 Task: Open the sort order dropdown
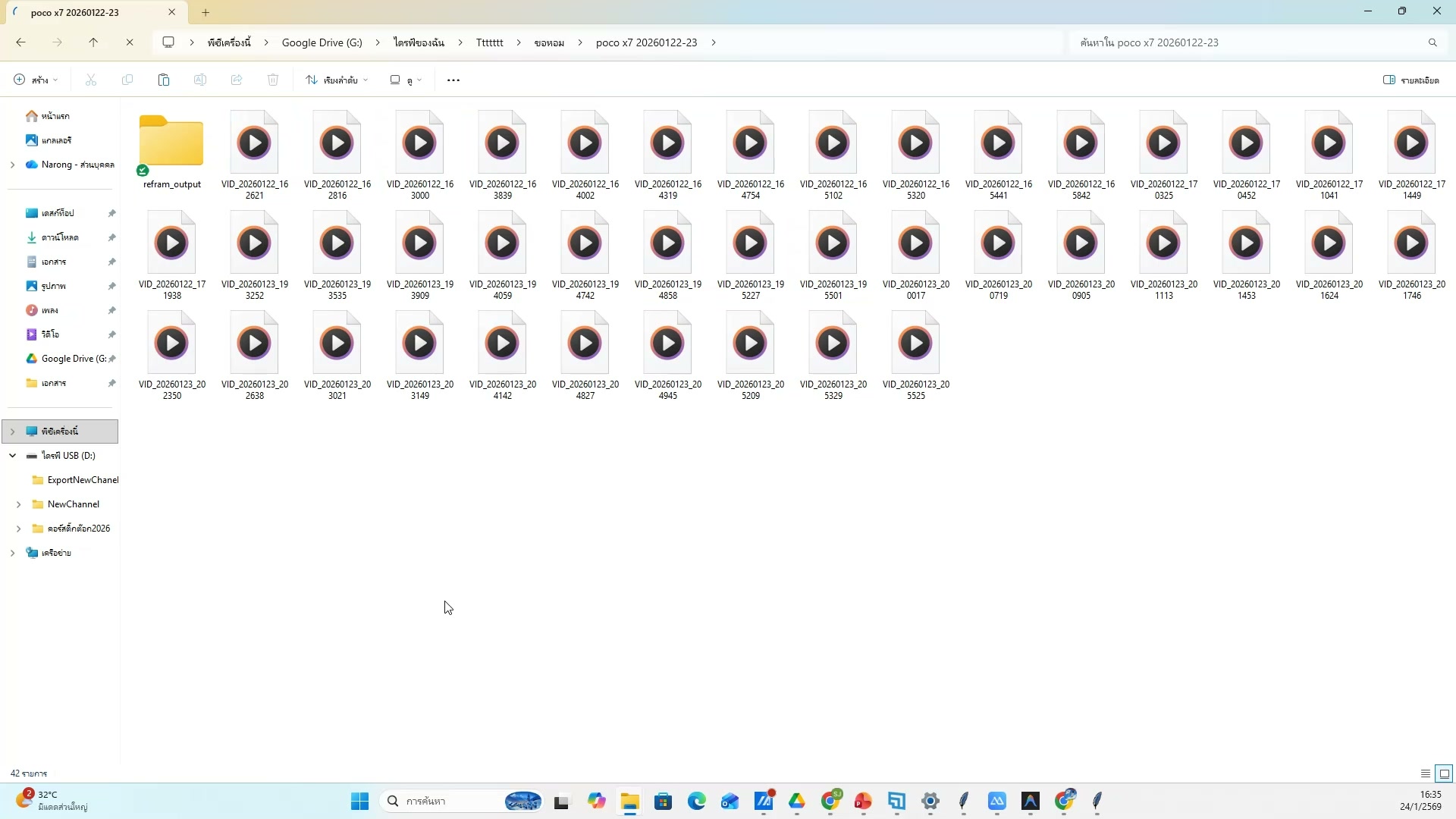[337, 80]
